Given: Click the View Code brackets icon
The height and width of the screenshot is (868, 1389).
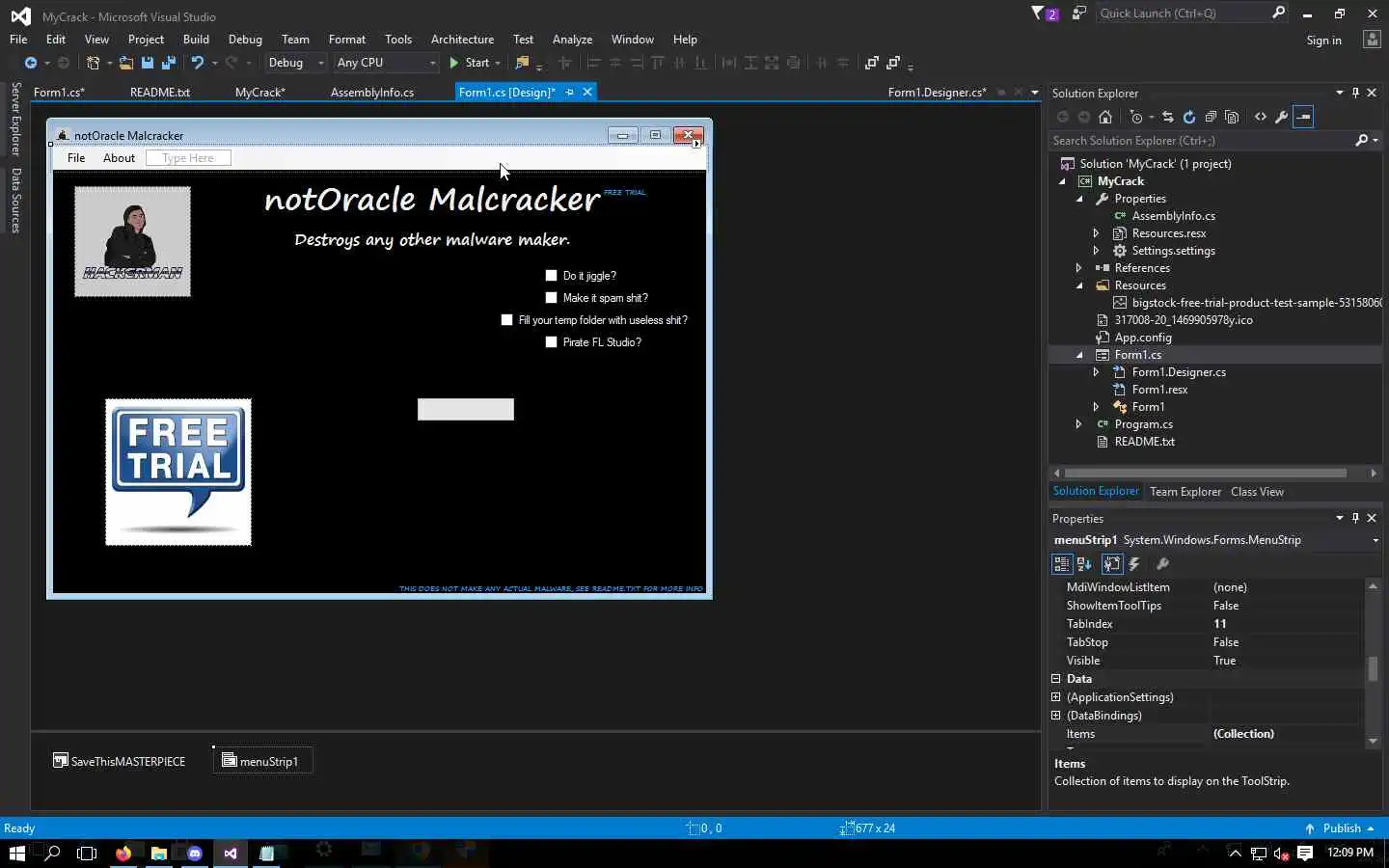Looking at the screenshot, I should tap(1261, 117).
